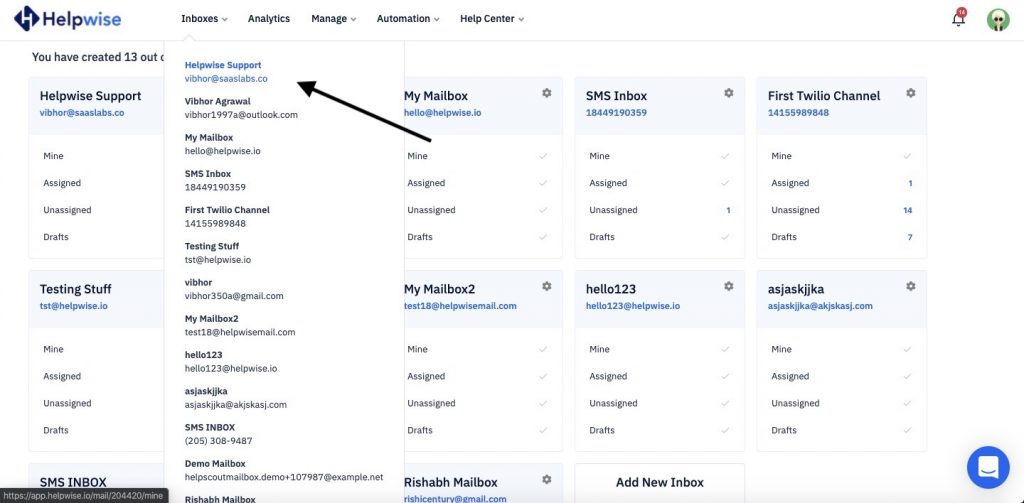
Task: Open settings gear for First Twilio Channel
Action: pos(910,93)
